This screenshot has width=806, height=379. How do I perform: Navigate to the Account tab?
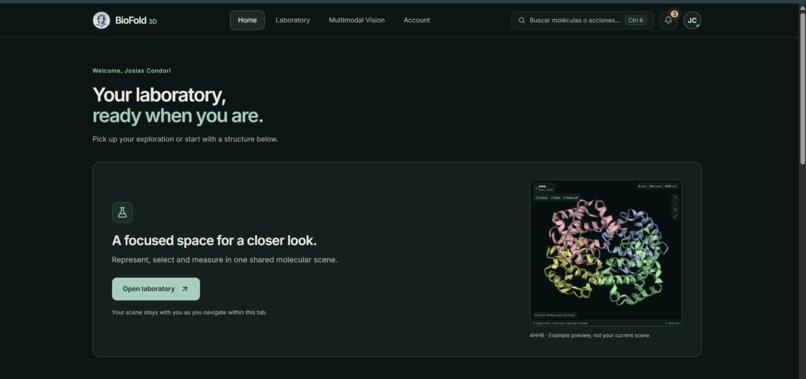coord(417,20)
